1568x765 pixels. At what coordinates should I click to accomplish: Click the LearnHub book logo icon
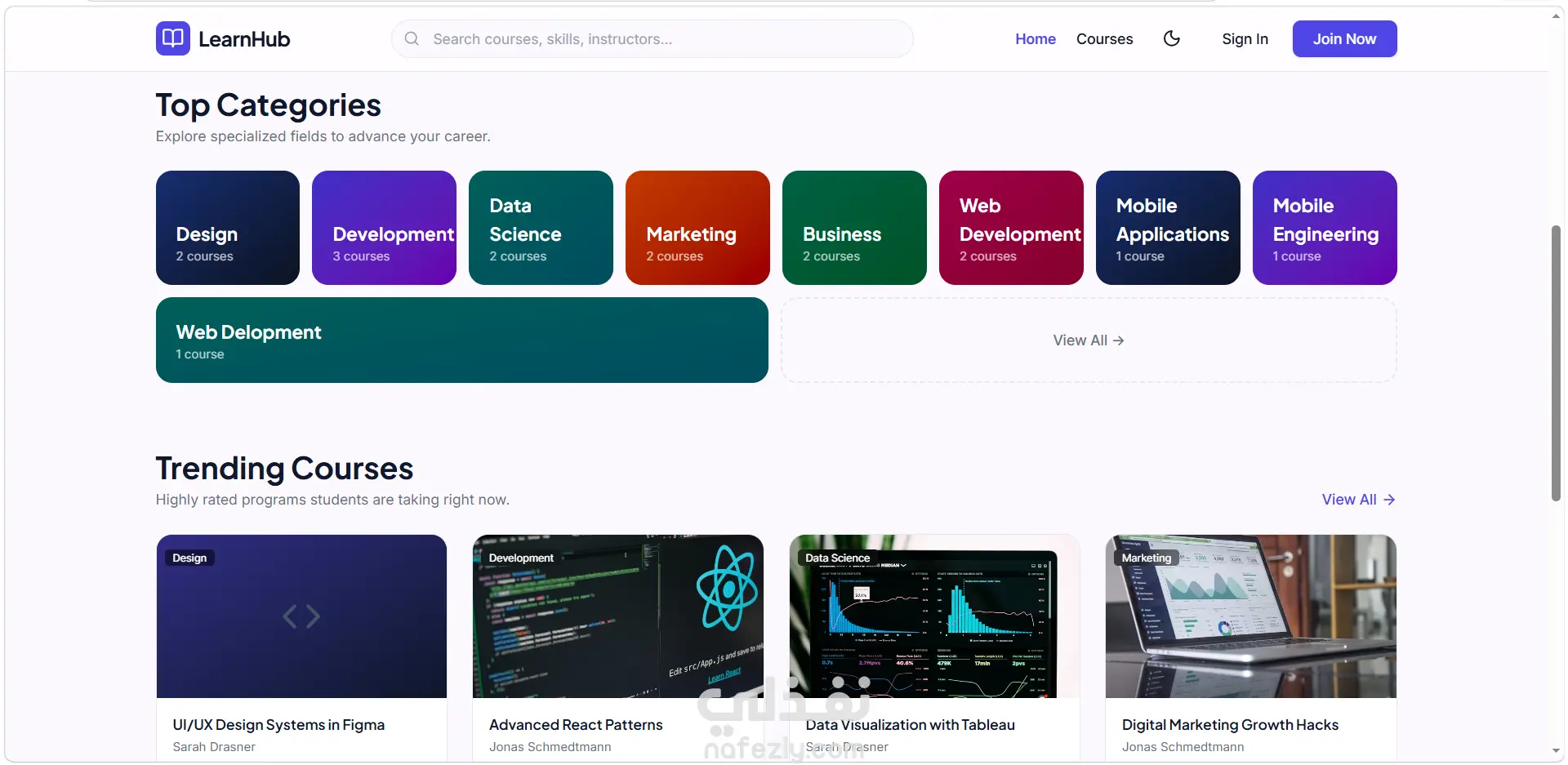(x=172, y=38)
